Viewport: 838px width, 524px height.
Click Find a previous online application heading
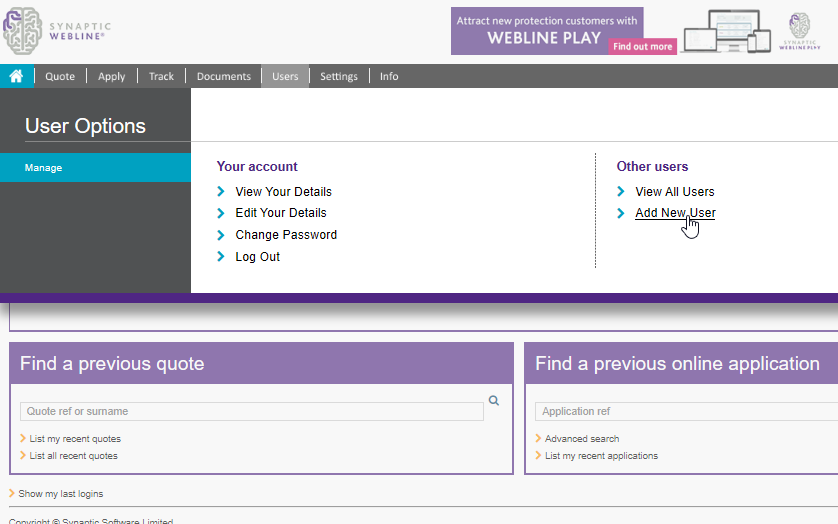tap(677, 364)
